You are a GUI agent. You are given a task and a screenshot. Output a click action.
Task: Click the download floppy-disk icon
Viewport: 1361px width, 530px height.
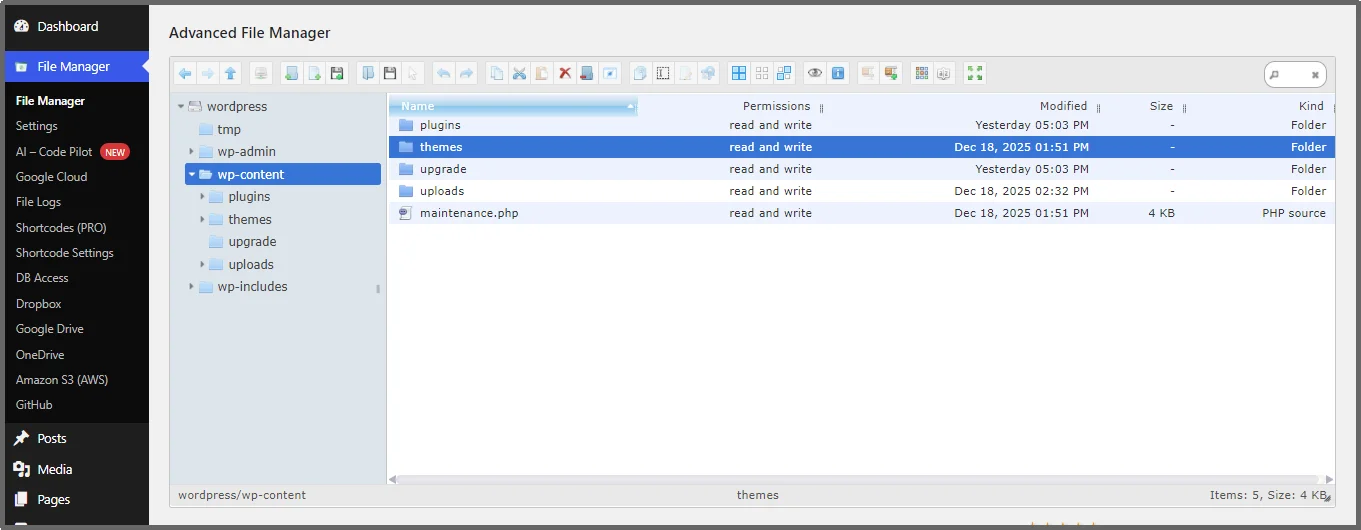coord(390,73)
